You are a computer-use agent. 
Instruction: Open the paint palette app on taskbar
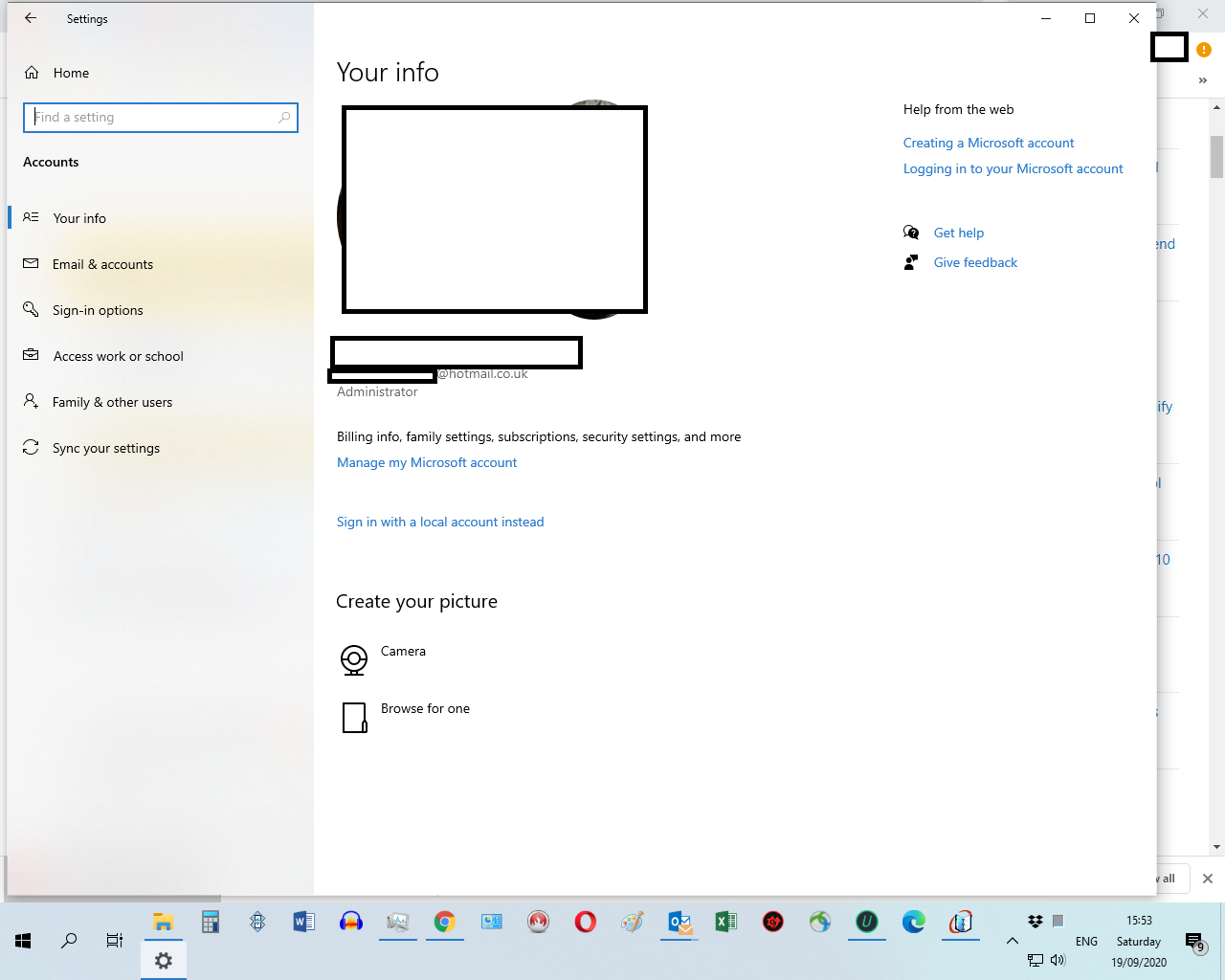click(x=633, y=922)
